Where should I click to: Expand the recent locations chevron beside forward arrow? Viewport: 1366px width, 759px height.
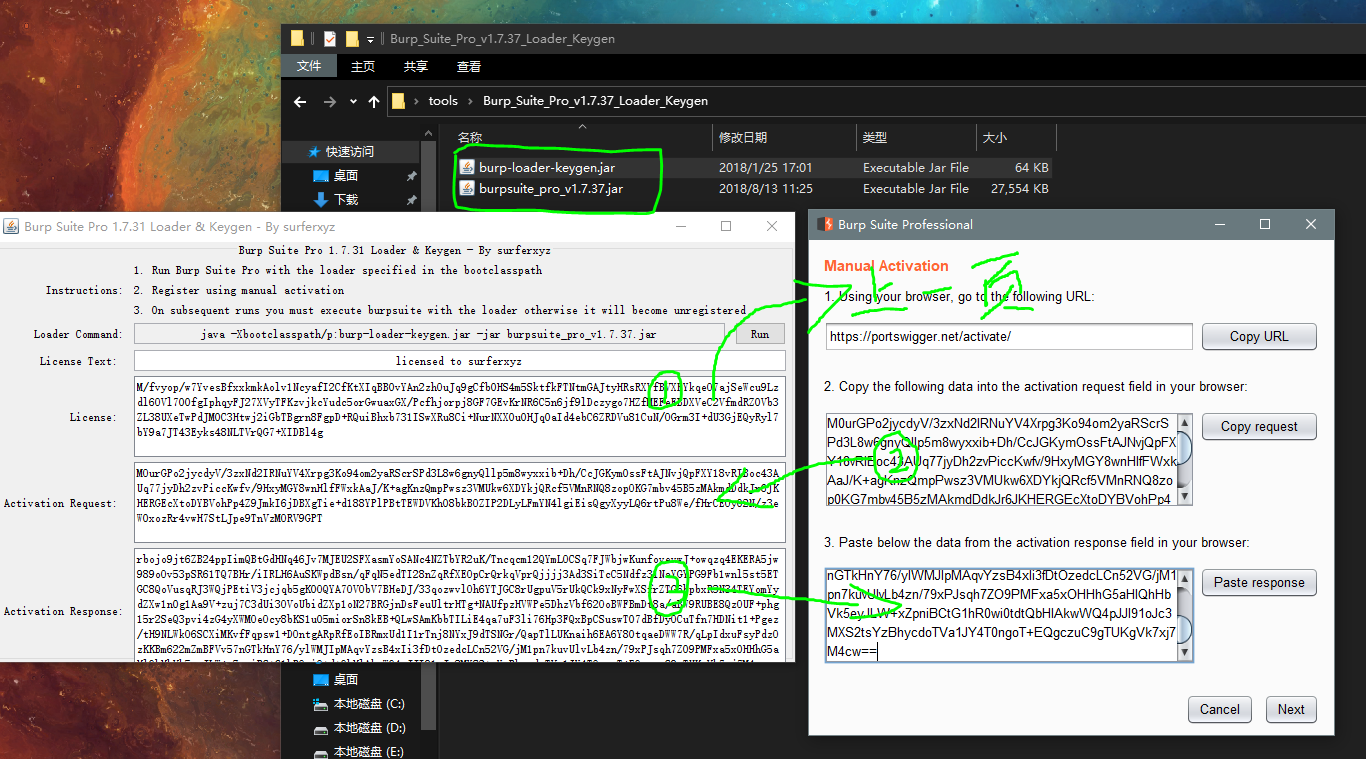pyautogui.click(x=353, y=101)
